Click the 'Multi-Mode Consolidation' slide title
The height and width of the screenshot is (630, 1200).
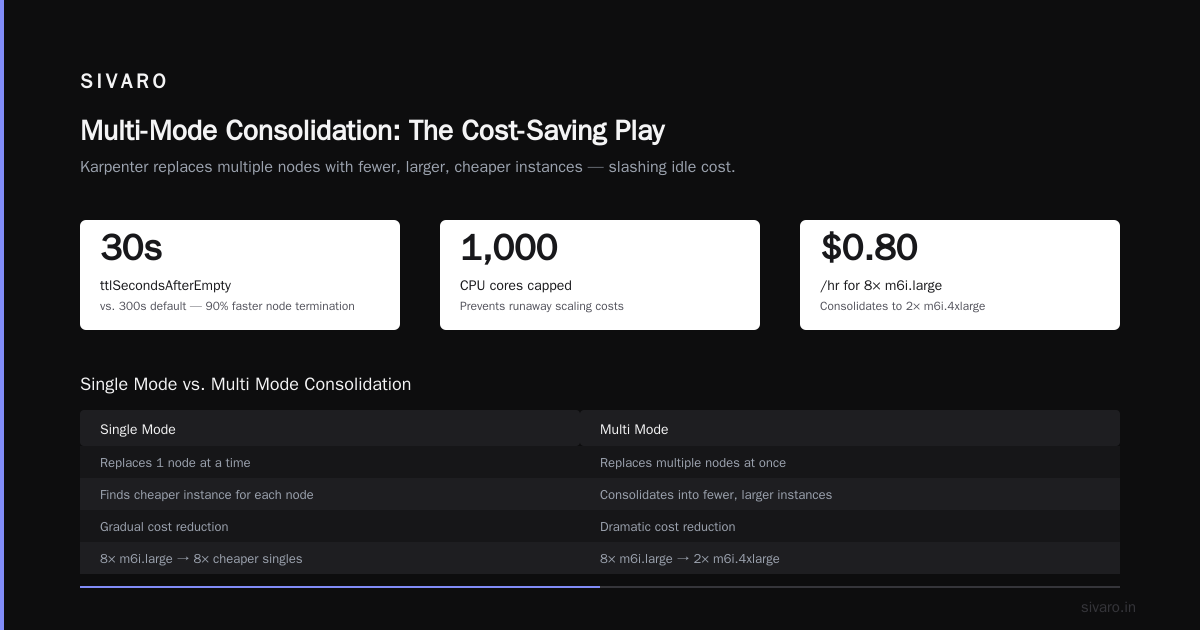click(x=372, y=131)
